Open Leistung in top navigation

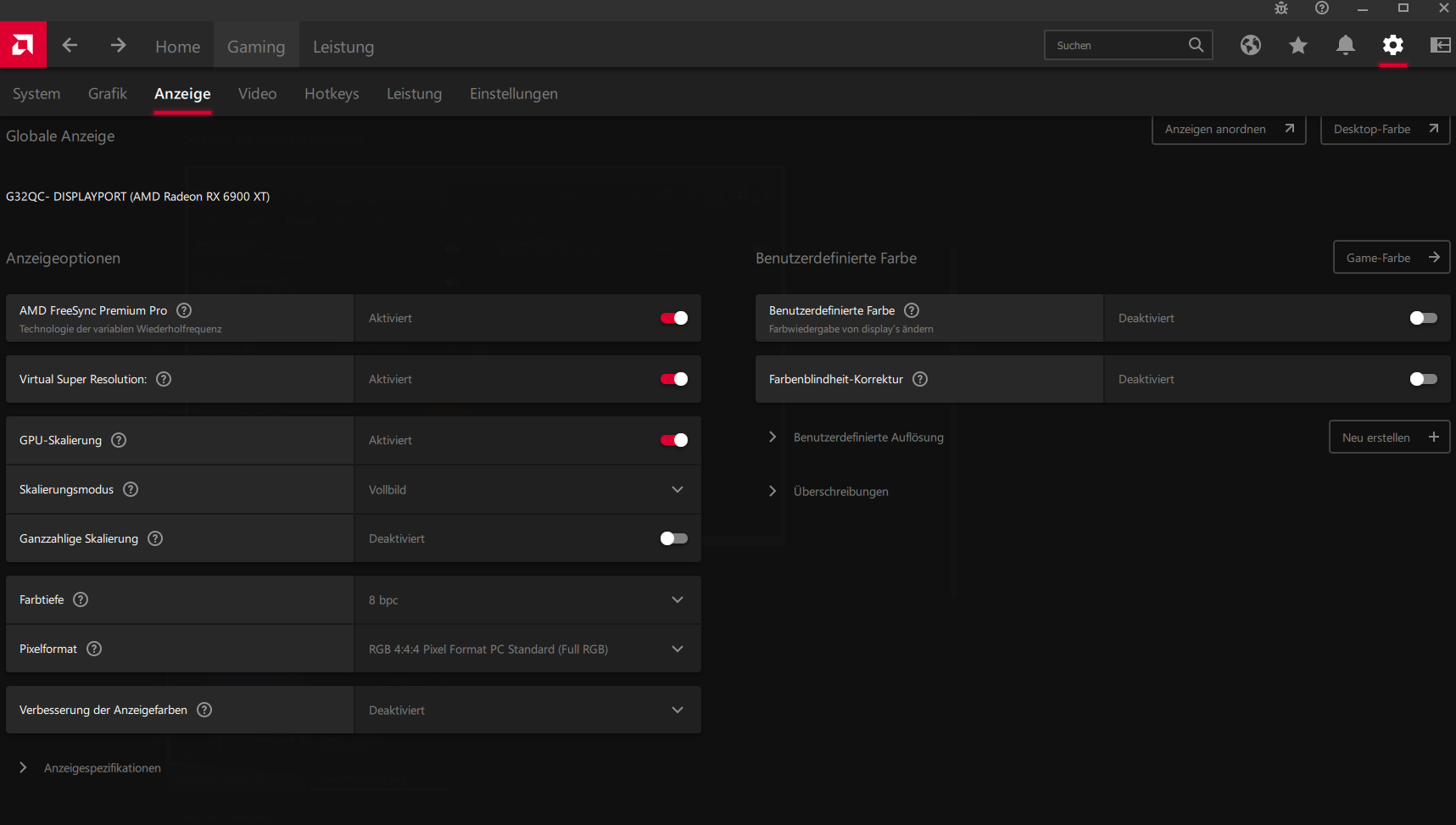coord(343,47)
